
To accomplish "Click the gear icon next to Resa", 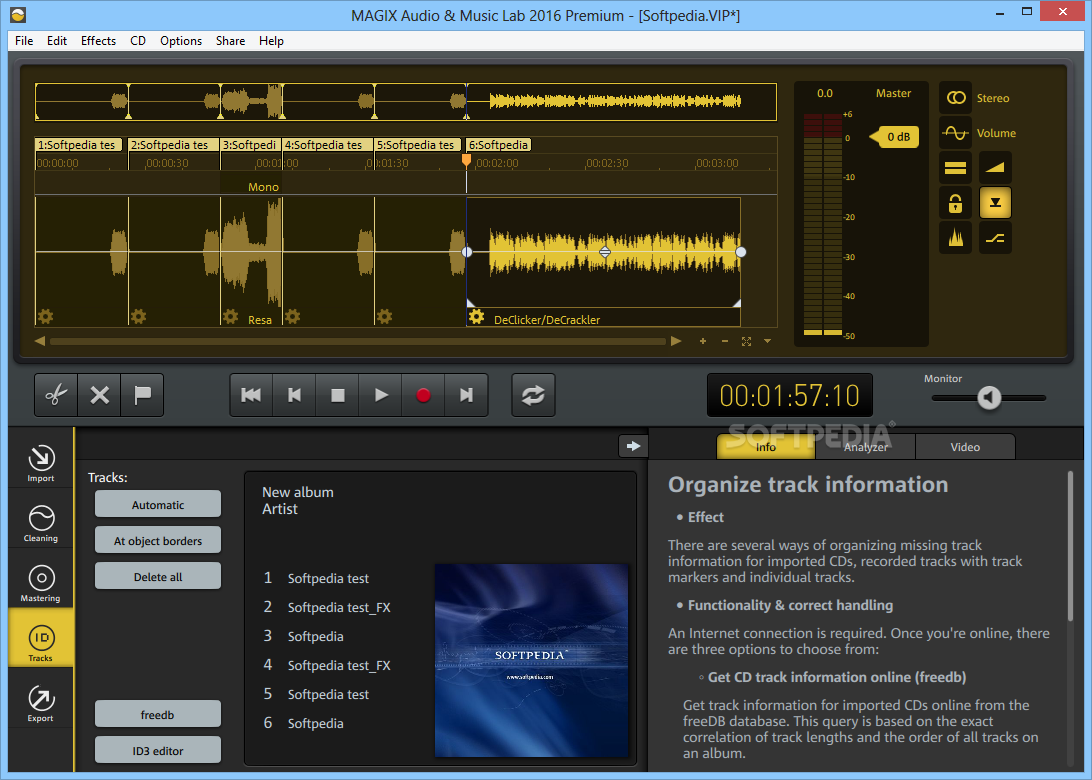I will (x=231, y=318).
